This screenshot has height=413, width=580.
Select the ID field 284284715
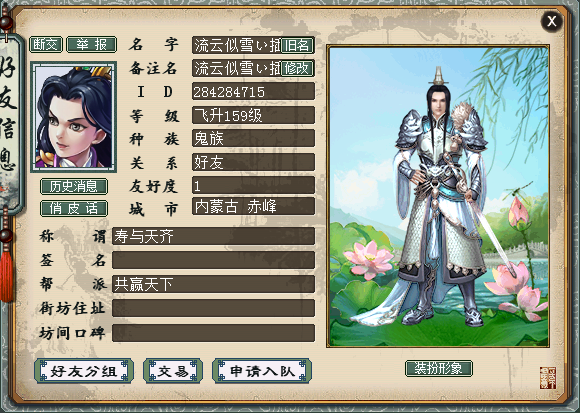pos(253,91)
